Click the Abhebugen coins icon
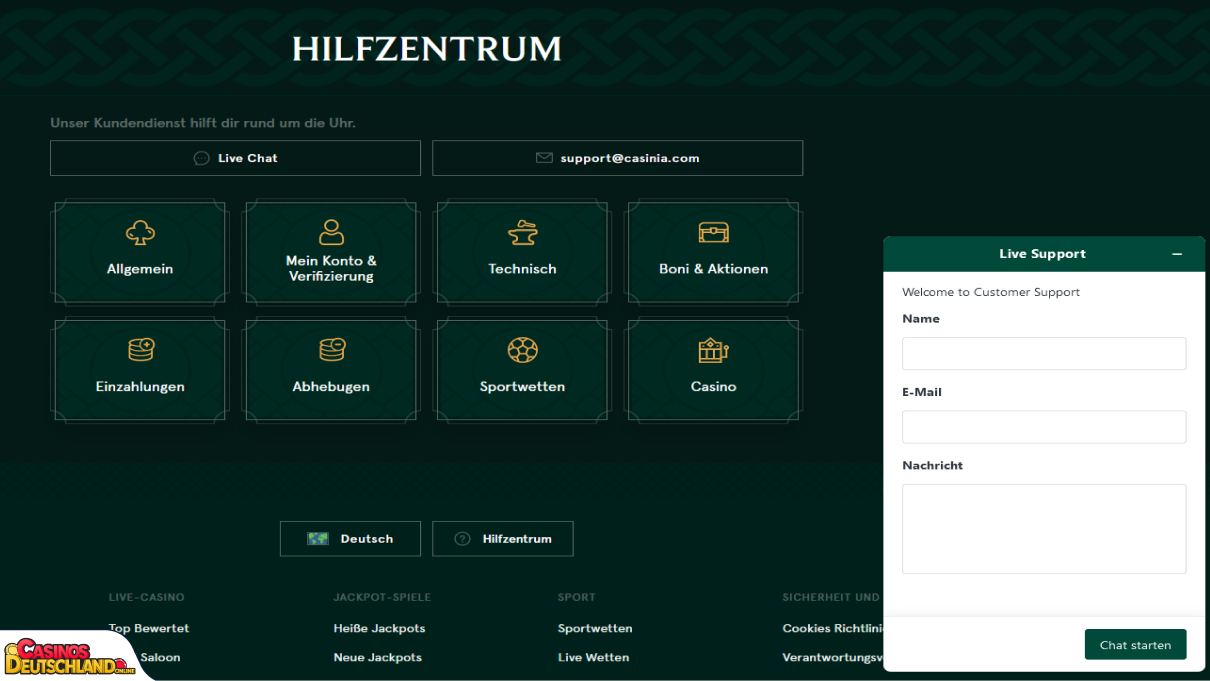 pos(331,350)
